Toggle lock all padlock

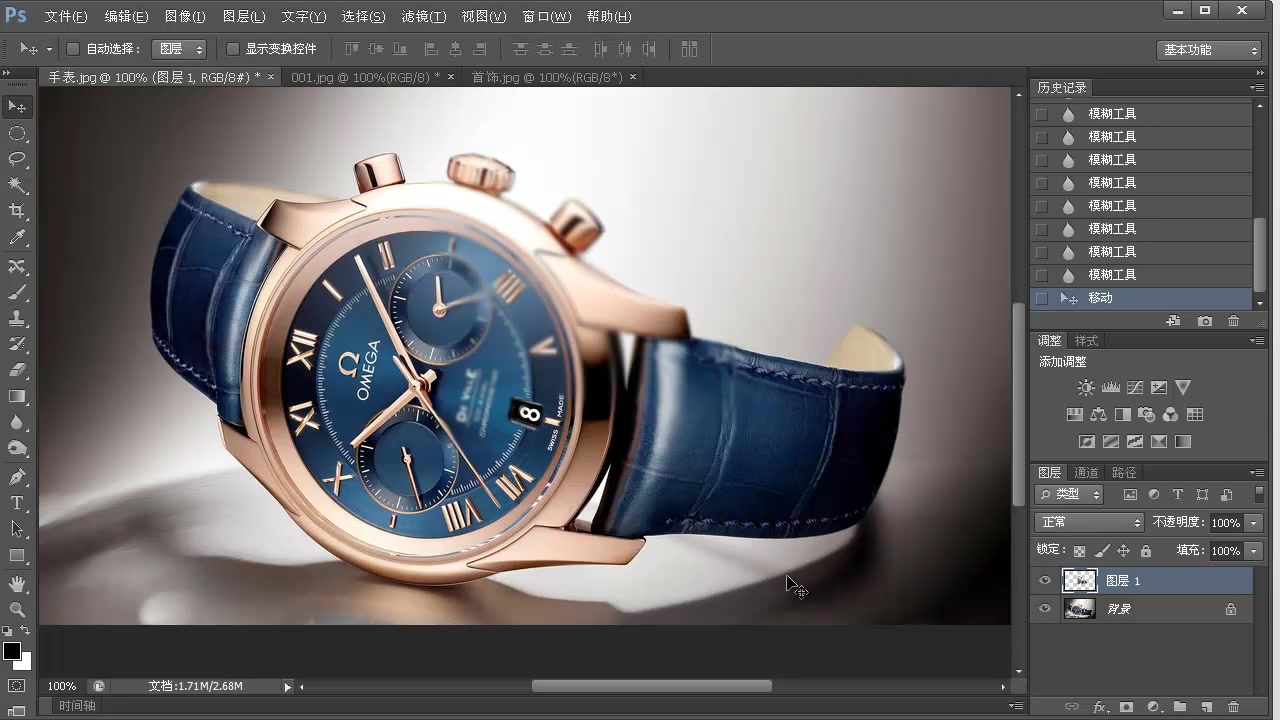pos(1145,551)
